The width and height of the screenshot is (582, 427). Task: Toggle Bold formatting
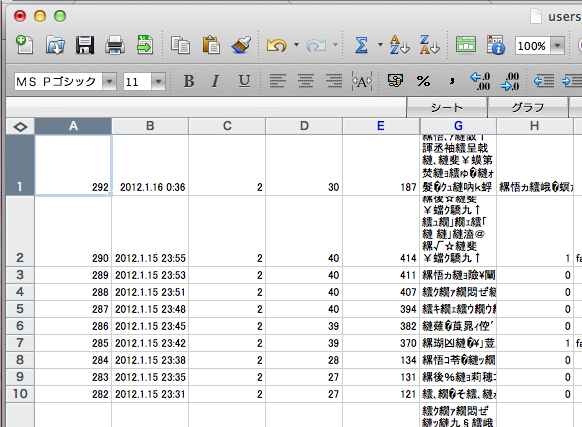pyautogui.click(x=189, y=81)
